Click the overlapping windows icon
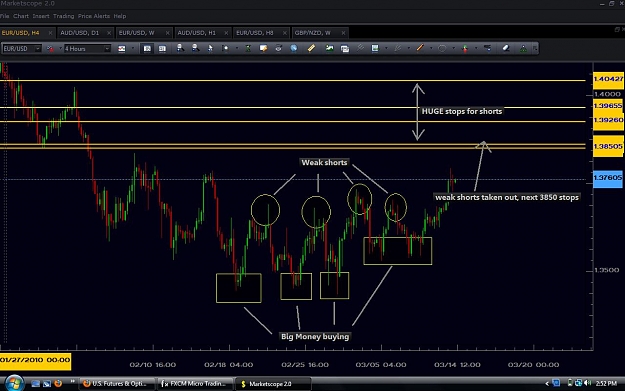Viewport: 625px width, 391px height. pos(345,49)
